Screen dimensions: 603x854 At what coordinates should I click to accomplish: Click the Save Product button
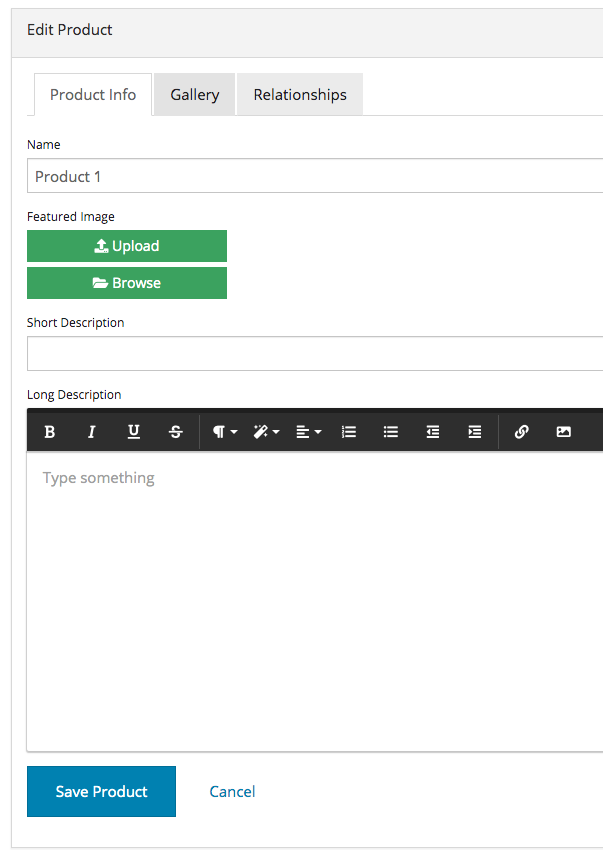[x=101, y=791]
